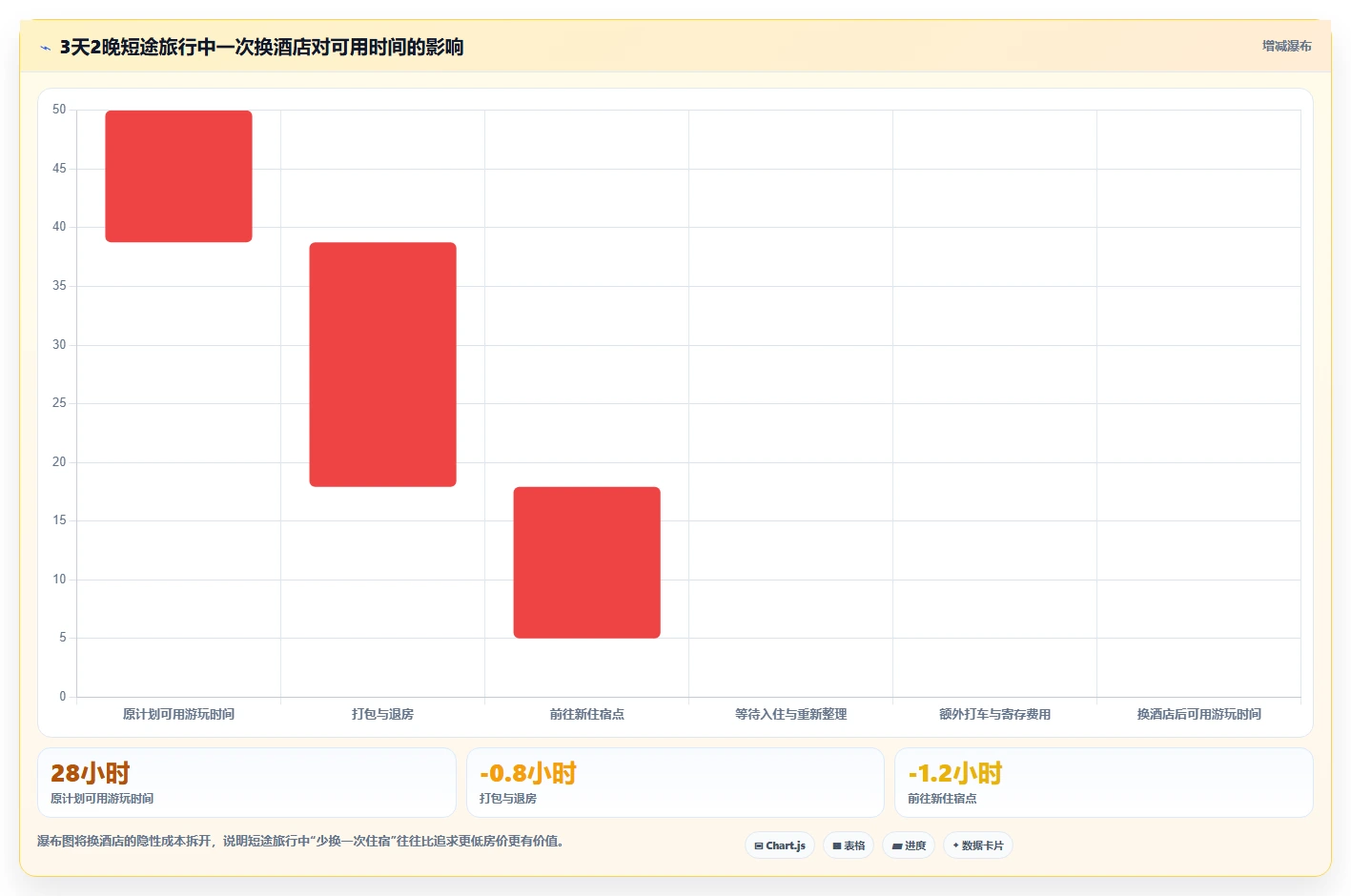The height and width of the screenshot is (896, 1351).
Task: Open the 28小时 data card
Action: tap(247, 783)
